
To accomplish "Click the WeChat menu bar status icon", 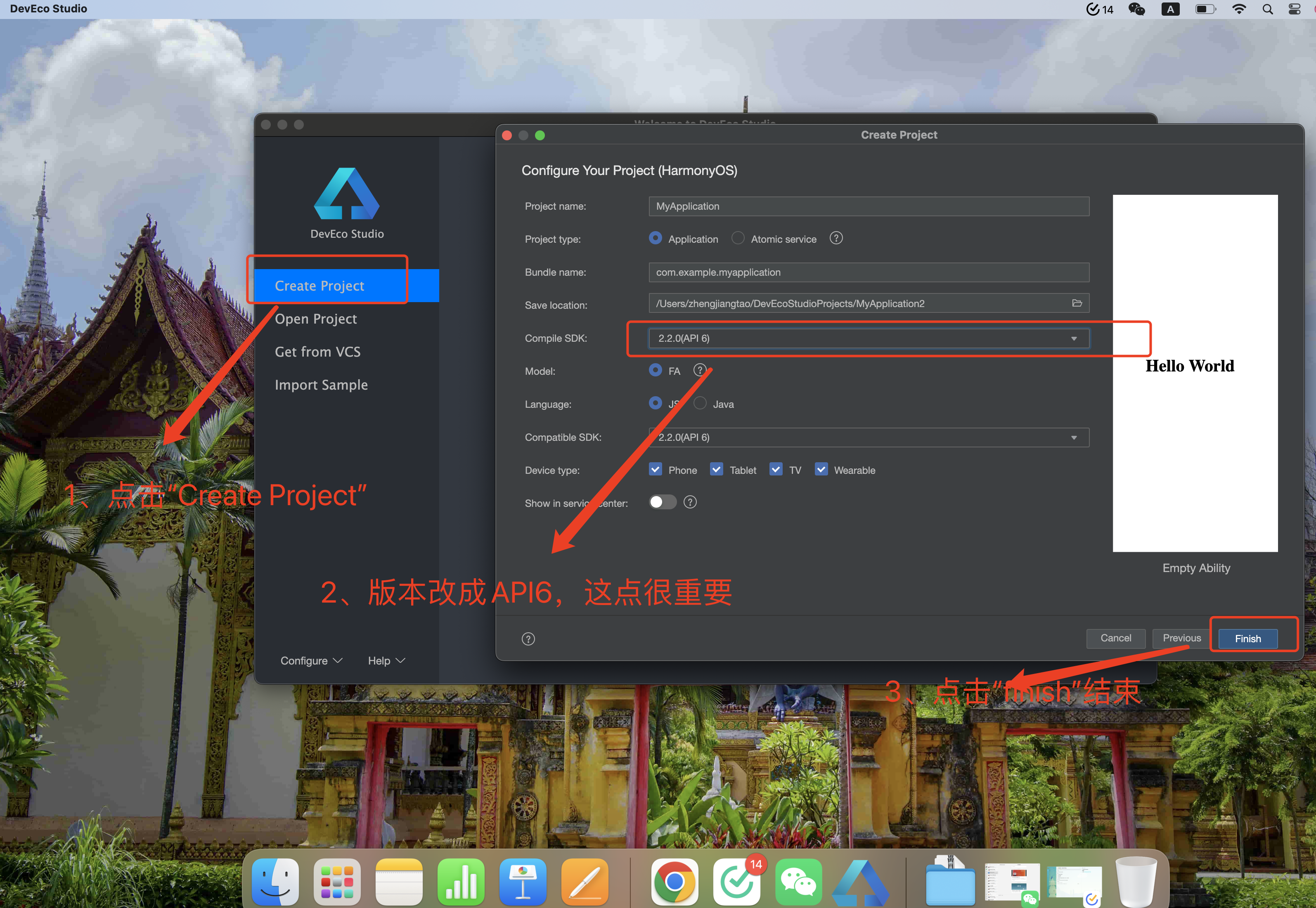I will pyautogui.click(x=1136, y=9).
